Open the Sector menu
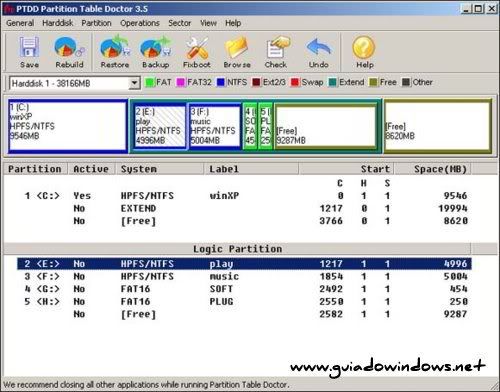This screenshot has height=392, width=500. pos(179,23)
